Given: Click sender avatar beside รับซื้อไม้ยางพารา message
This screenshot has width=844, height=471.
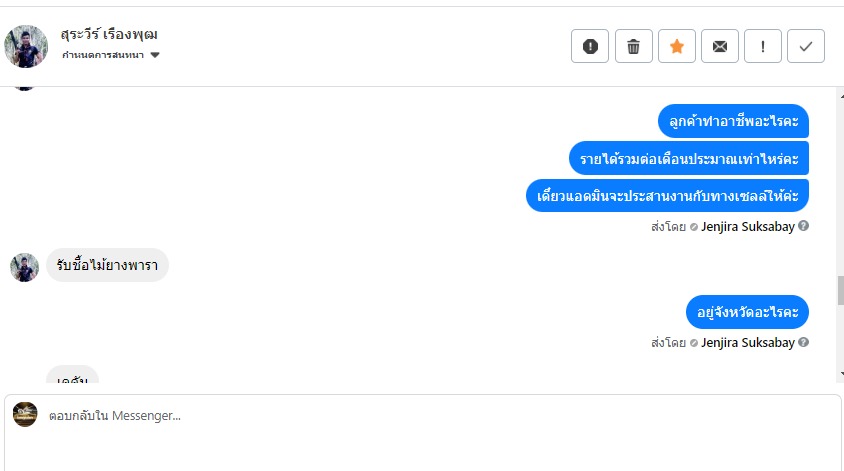Looking at the screenshot, I should (x=24, y=267).
